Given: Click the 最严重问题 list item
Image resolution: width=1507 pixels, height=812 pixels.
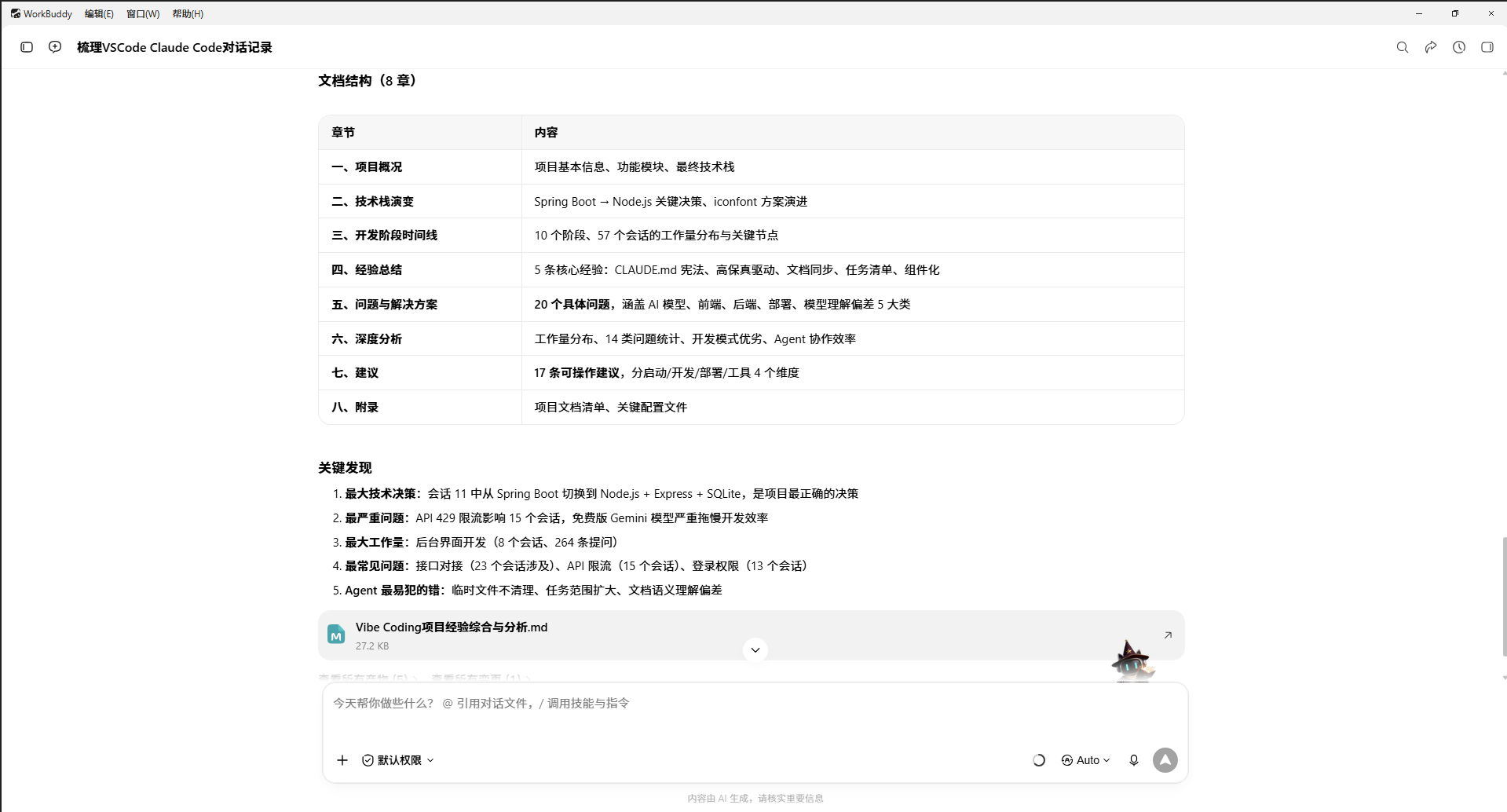Looking at the screenshot, I should pos(557,518).
